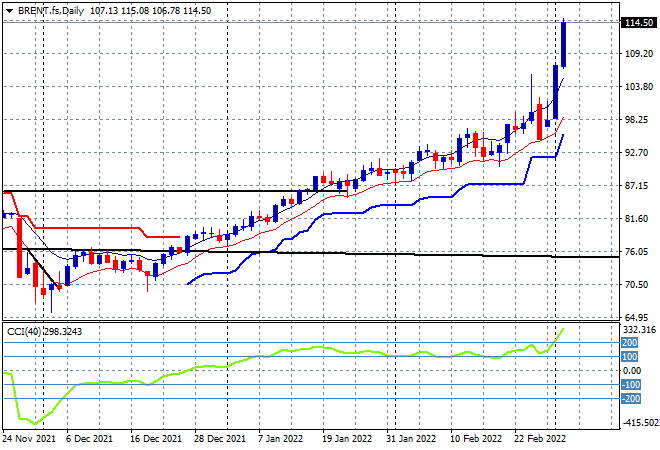Click the 19 Jan 2022 date label

tap(347, 439)
